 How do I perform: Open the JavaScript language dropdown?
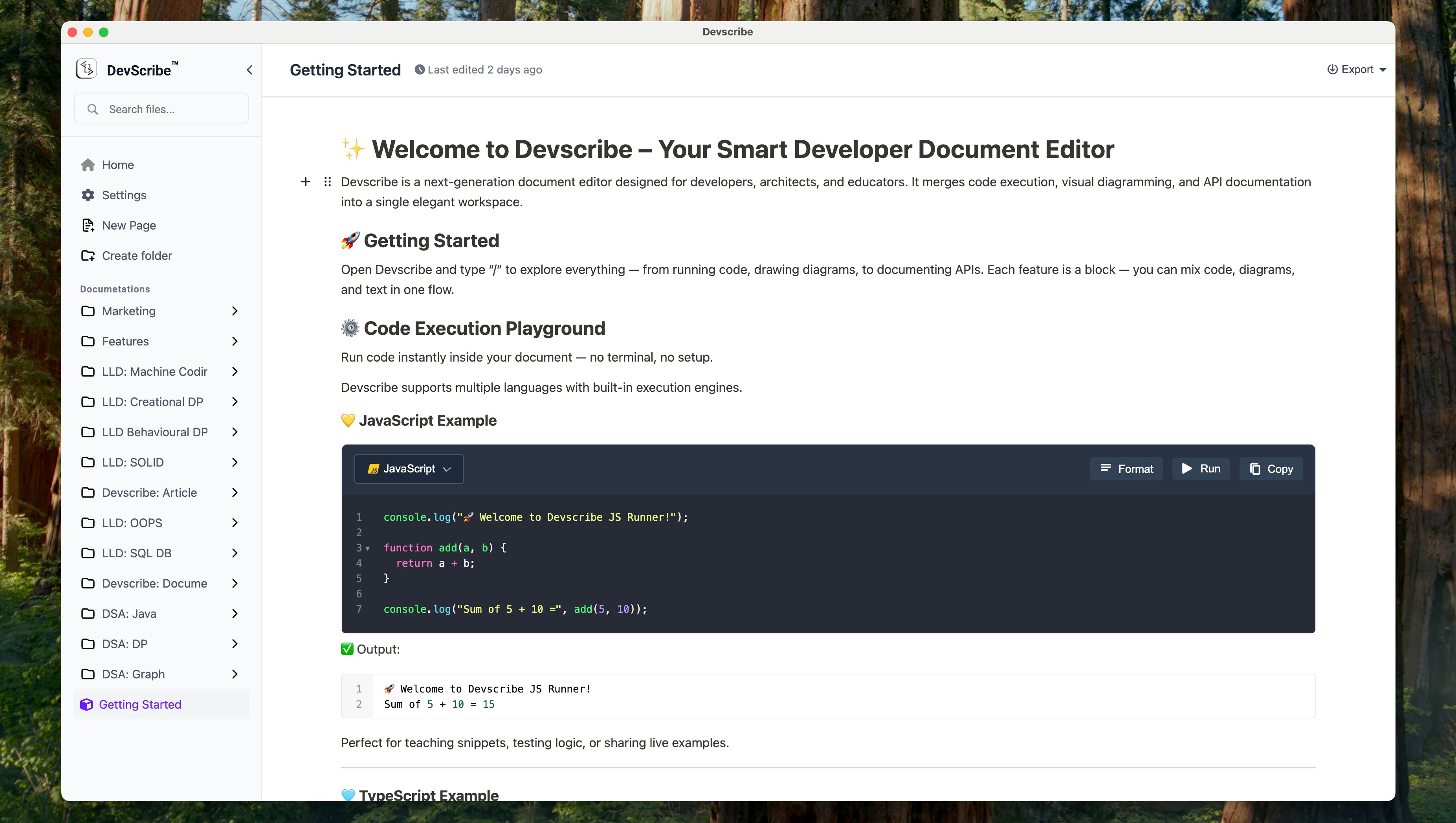tap(409, 468)
